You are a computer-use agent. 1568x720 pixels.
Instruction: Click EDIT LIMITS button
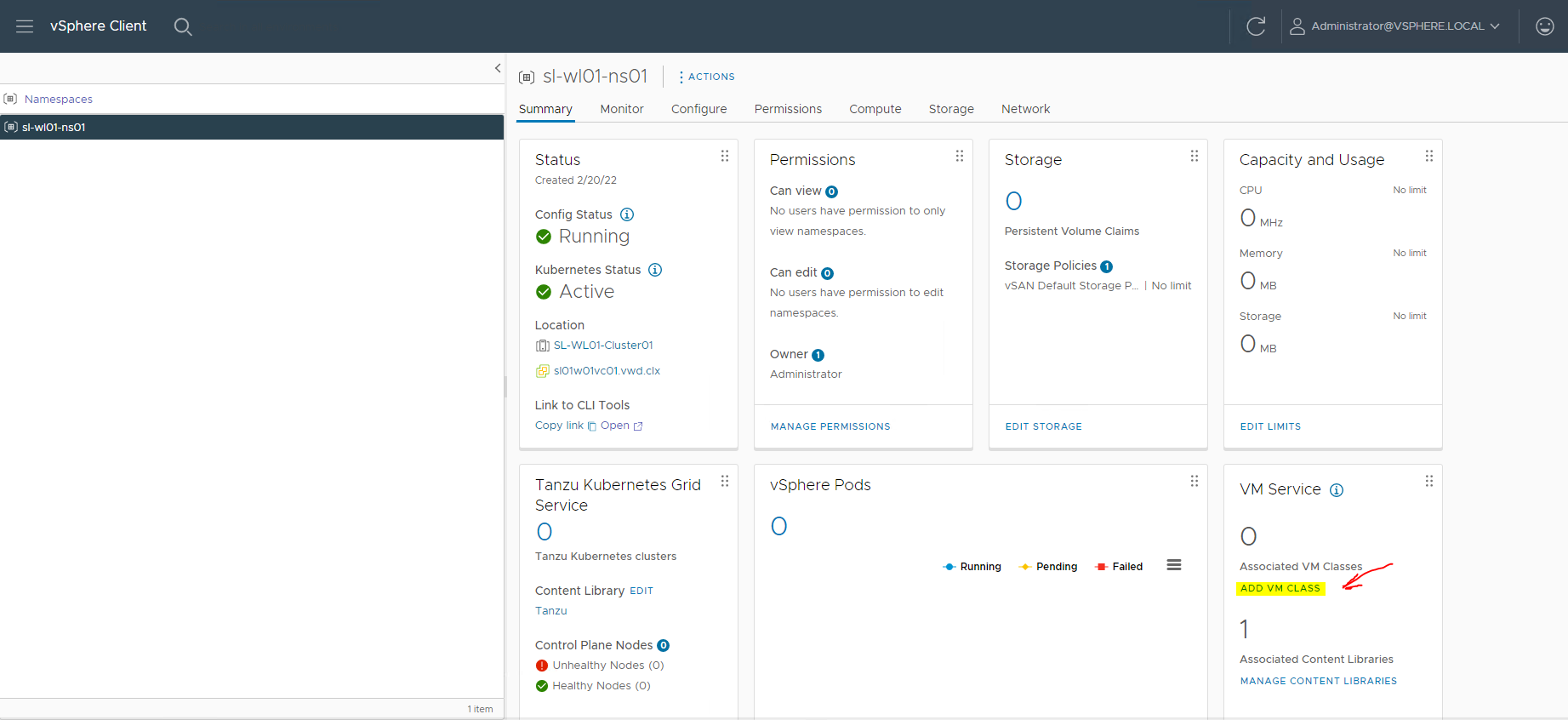[1270, 426]
